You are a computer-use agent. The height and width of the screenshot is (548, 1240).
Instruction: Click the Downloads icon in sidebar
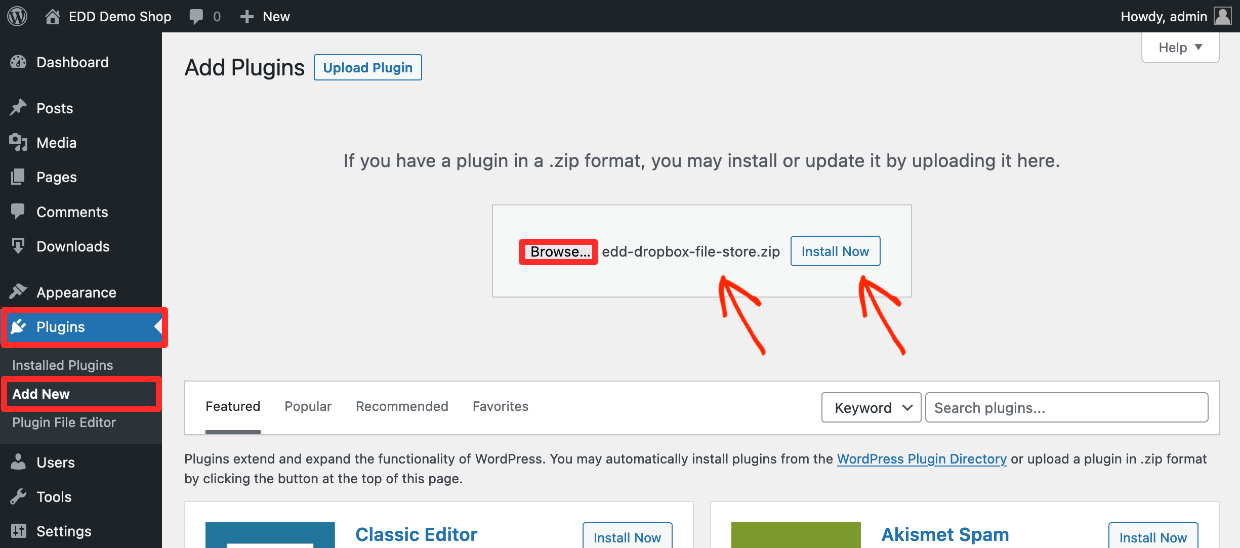coord(18,246)
